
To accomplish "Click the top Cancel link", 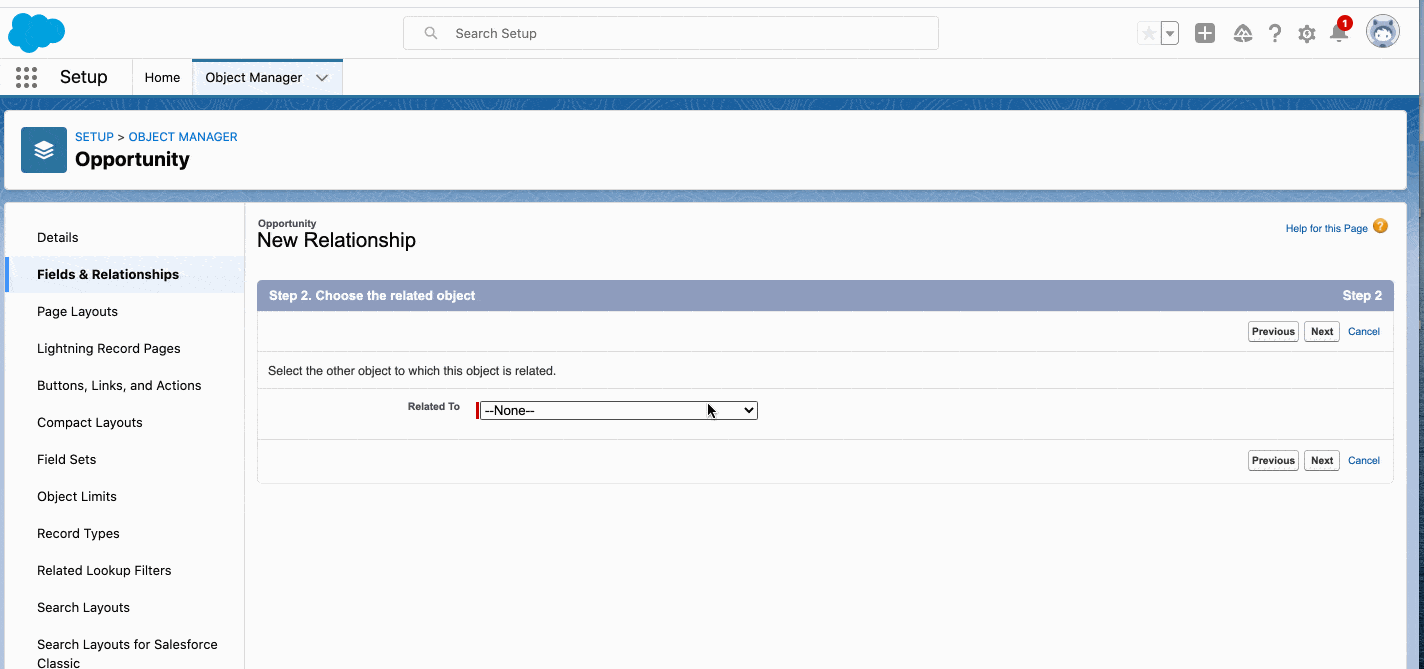I will (1364, 331).
